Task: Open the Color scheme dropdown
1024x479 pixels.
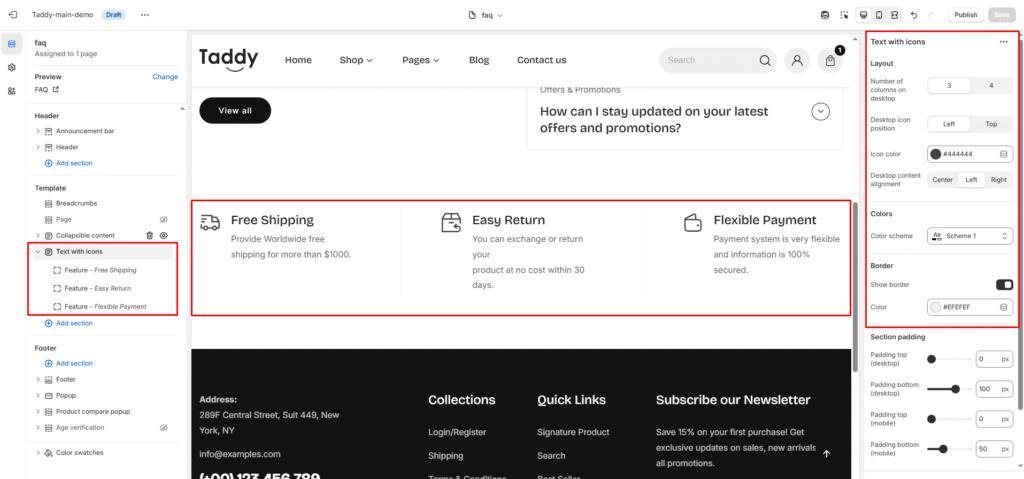Action: coord(970,236)
